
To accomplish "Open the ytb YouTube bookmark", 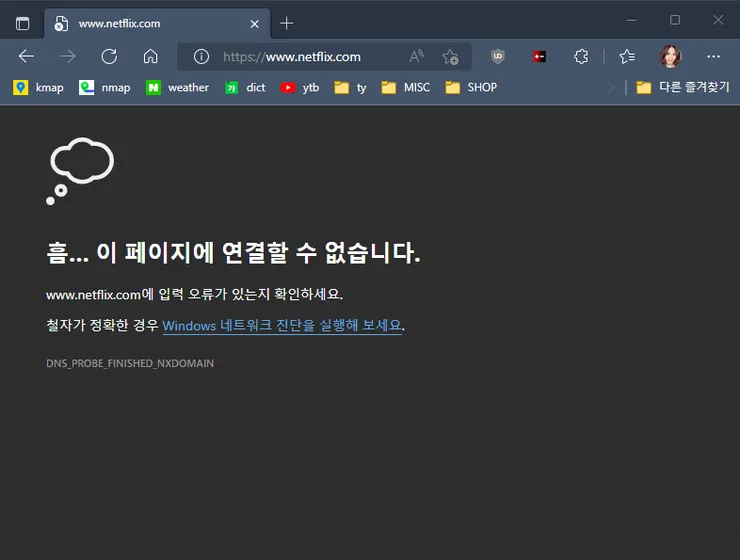I will (300, 87).
